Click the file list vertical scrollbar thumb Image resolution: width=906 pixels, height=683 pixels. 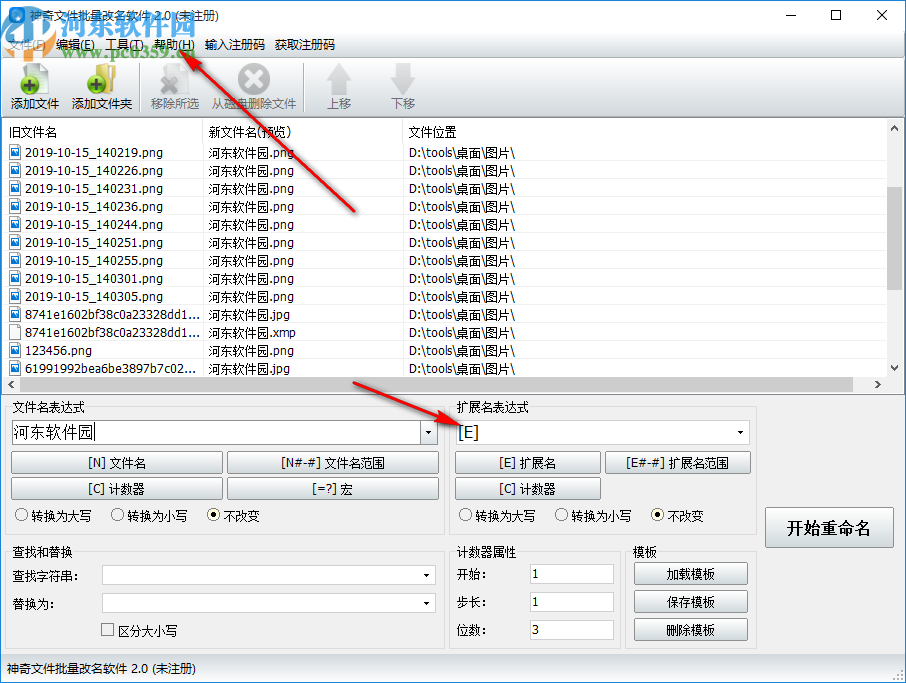pyautogui.click(x=894, y=237)
